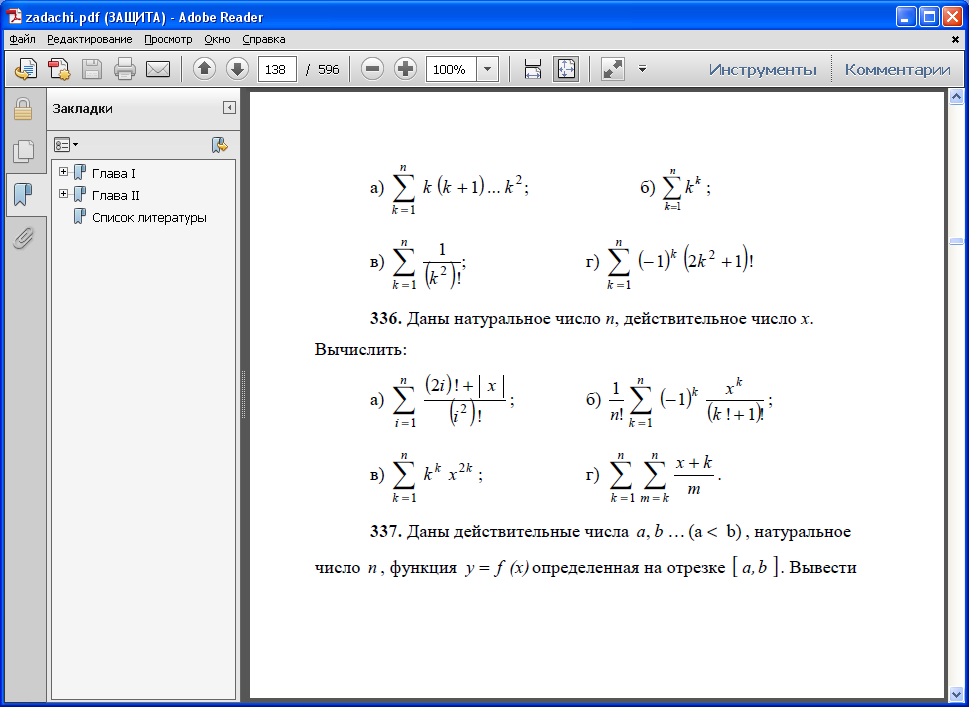Screen dimensions: 969x707
Task: Click the Adobe Reader title bar icon
Action: tap(14, 17)
